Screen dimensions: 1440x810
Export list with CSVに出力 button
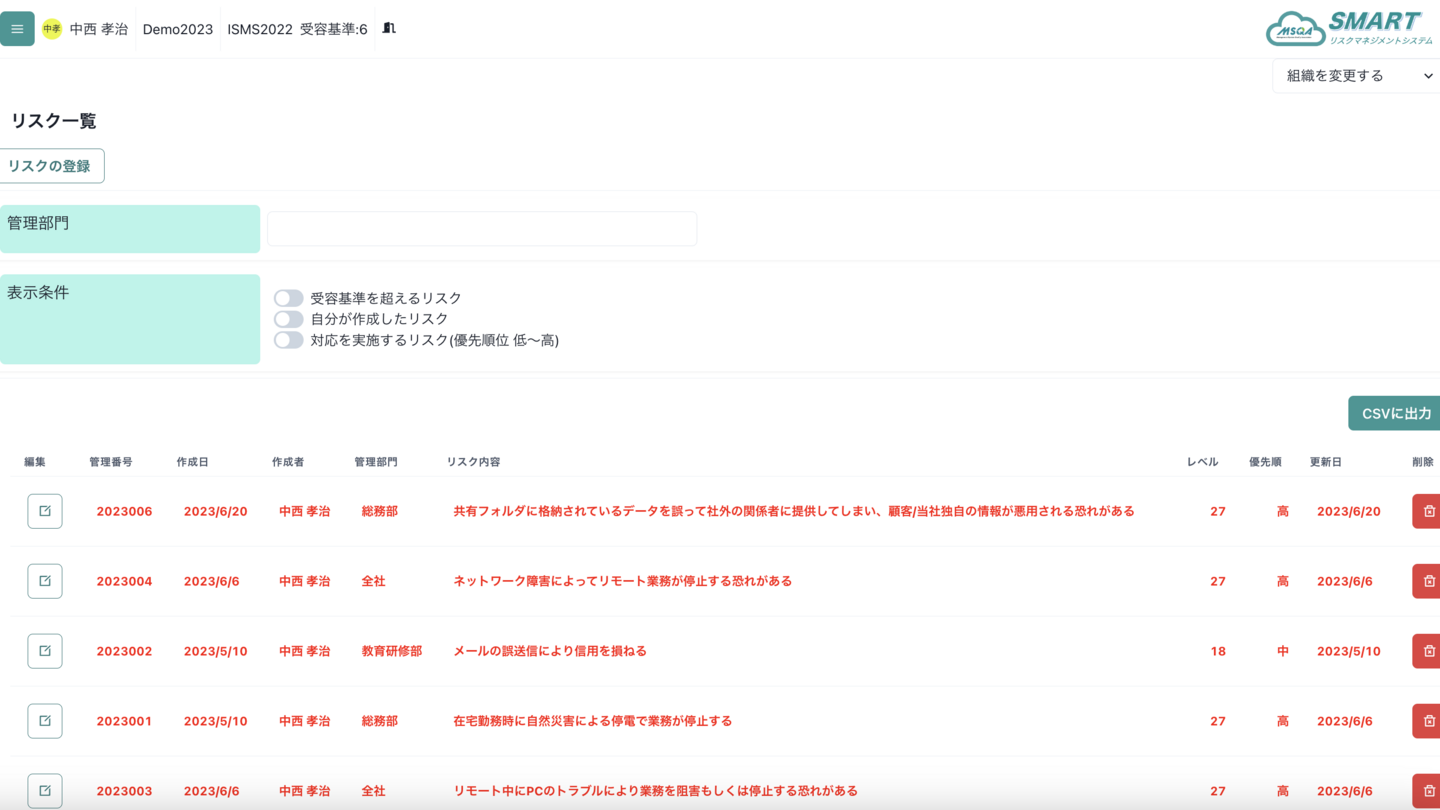click(1395, 413)
